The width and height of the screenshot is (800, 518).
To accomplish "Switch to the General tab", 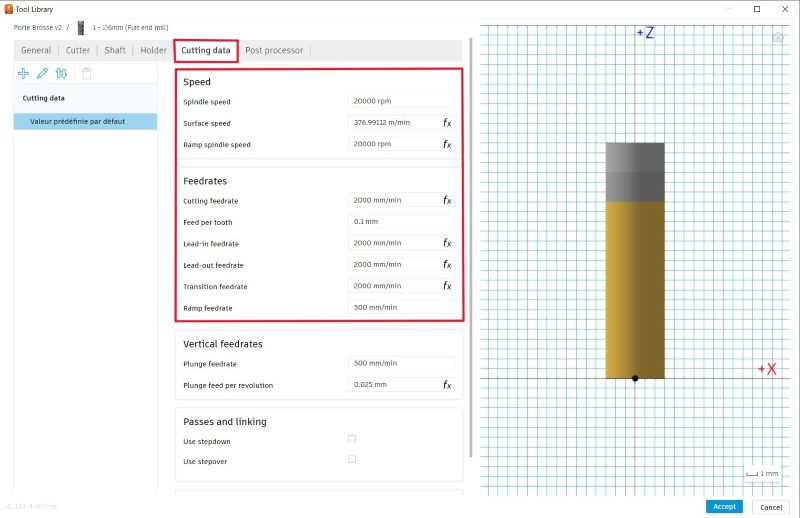I will tap(36, 51).
